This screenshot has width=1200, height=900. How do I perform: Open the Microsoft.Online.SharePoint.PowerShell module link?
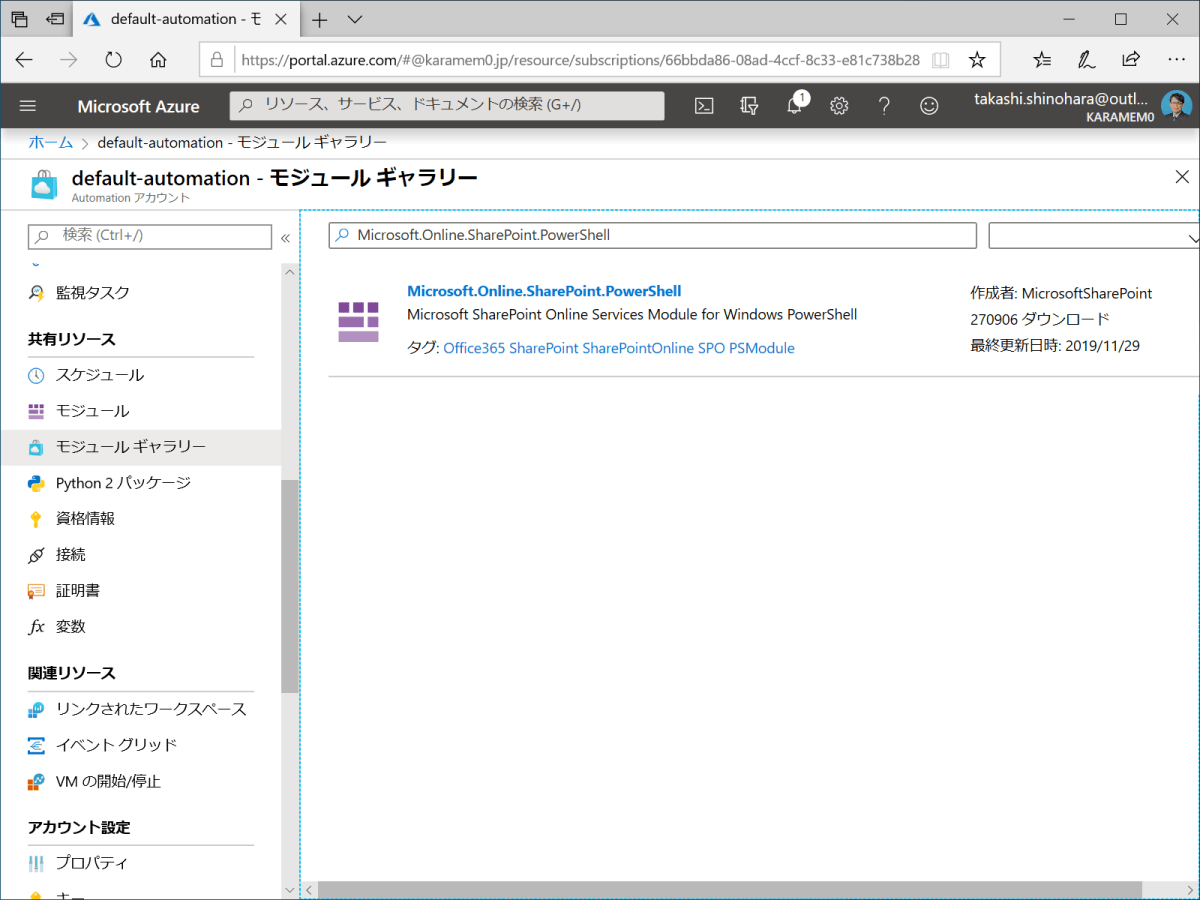click(544, 291)
